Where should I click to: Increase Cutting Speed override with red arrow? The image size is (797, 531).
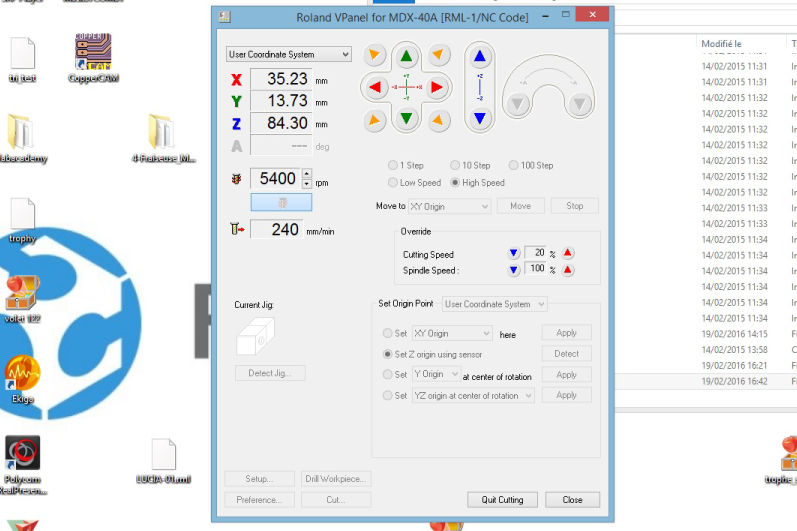click(x=568, y=253)
